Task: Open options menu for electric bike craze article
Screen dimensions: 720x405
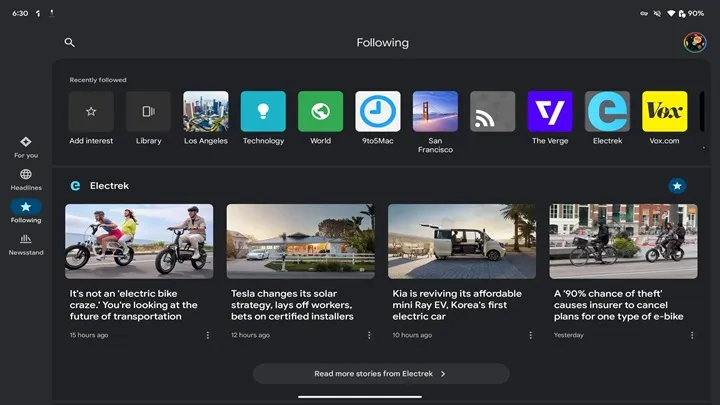Action: tap(208, 335)
